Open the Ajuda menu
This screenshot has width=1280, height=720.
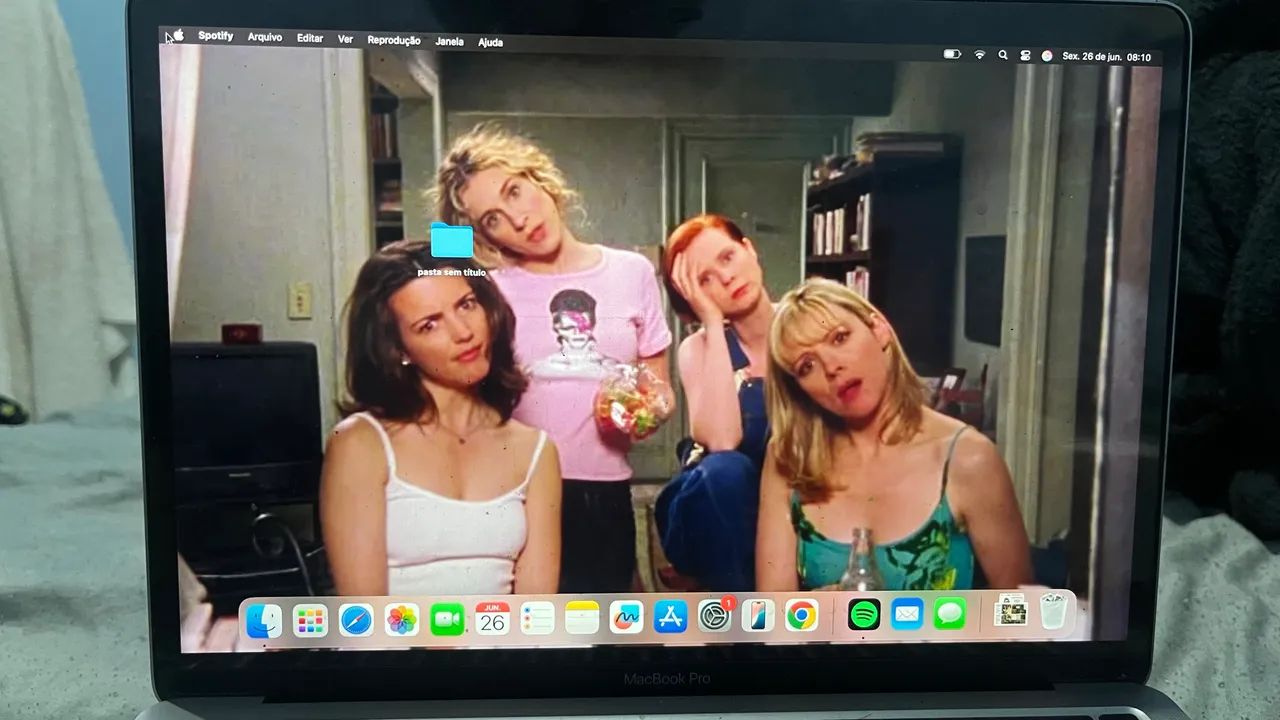click(x=490, y=43)
